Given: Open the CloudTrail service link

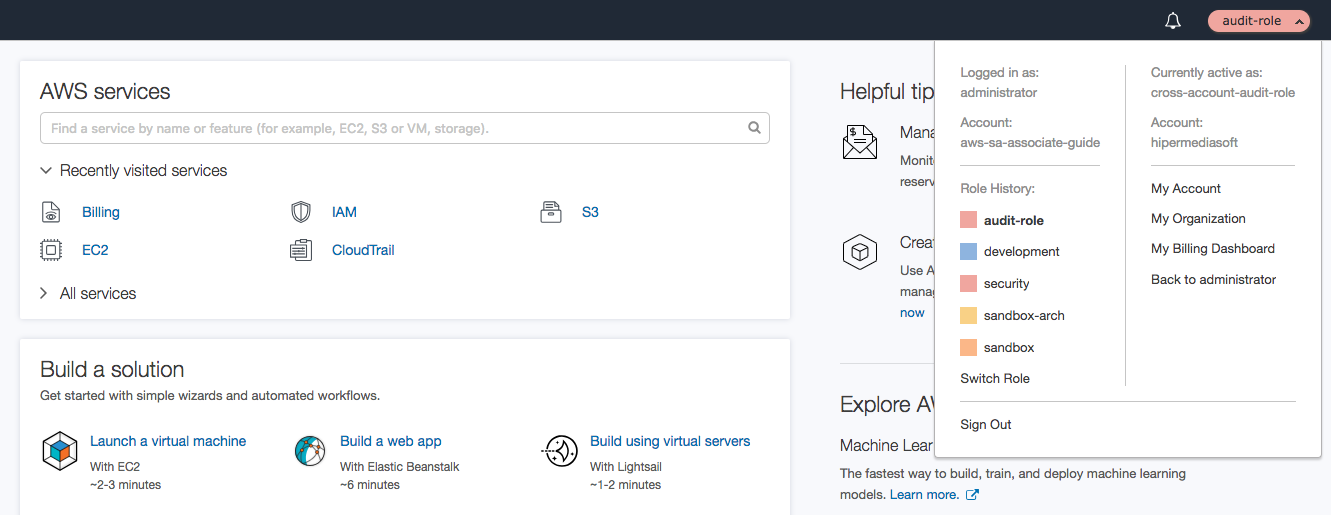Looking at the screenshot, I should coord(363,250).
